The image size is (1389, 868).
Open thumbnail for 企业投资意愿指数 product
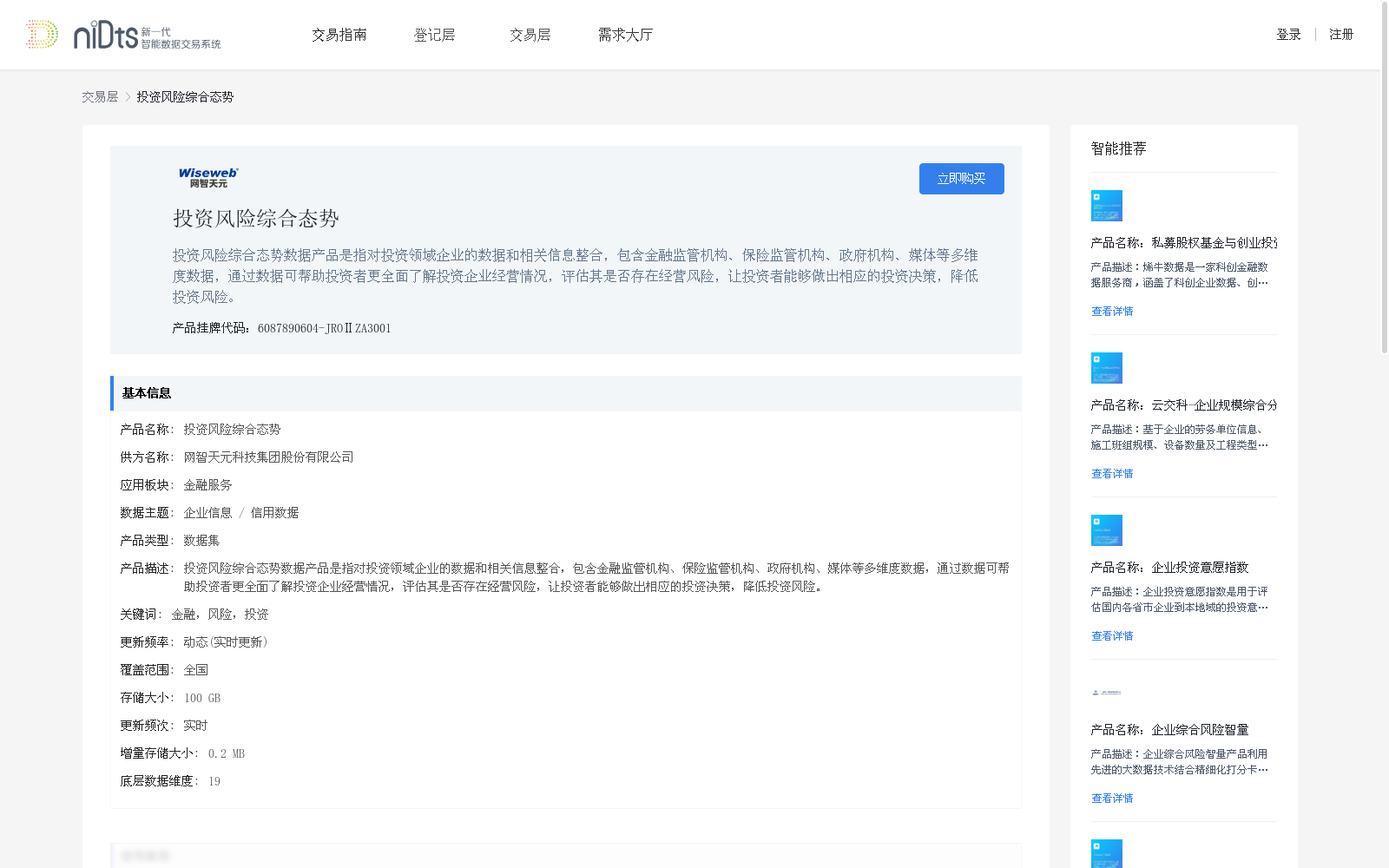pos(1107,530)
